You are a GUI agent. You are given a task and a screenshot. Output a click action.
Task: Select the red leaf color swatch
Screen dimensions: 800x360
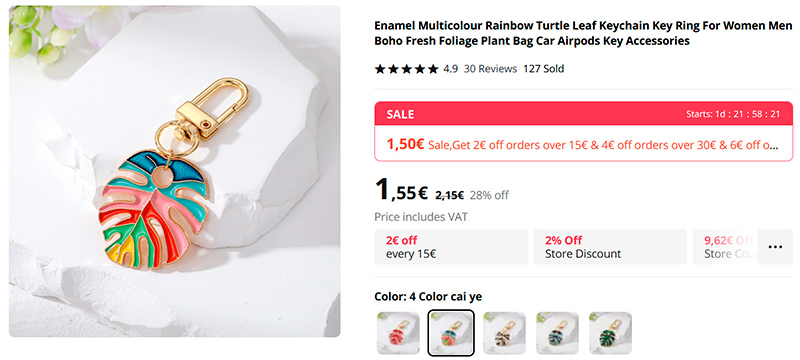click(x=398, y=333)
